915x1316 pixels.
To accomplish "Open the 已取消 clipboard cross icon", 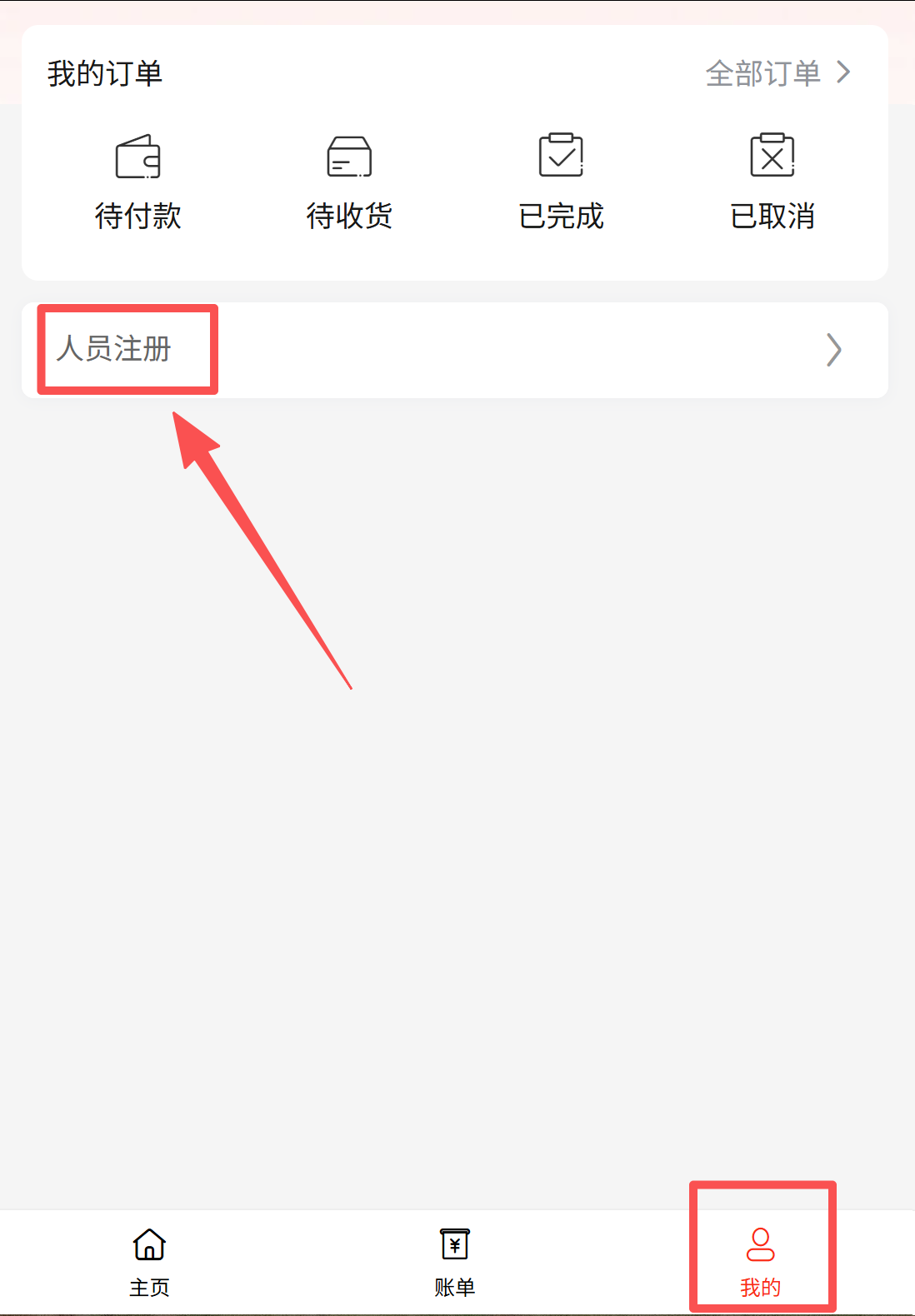I will point(772,155).
